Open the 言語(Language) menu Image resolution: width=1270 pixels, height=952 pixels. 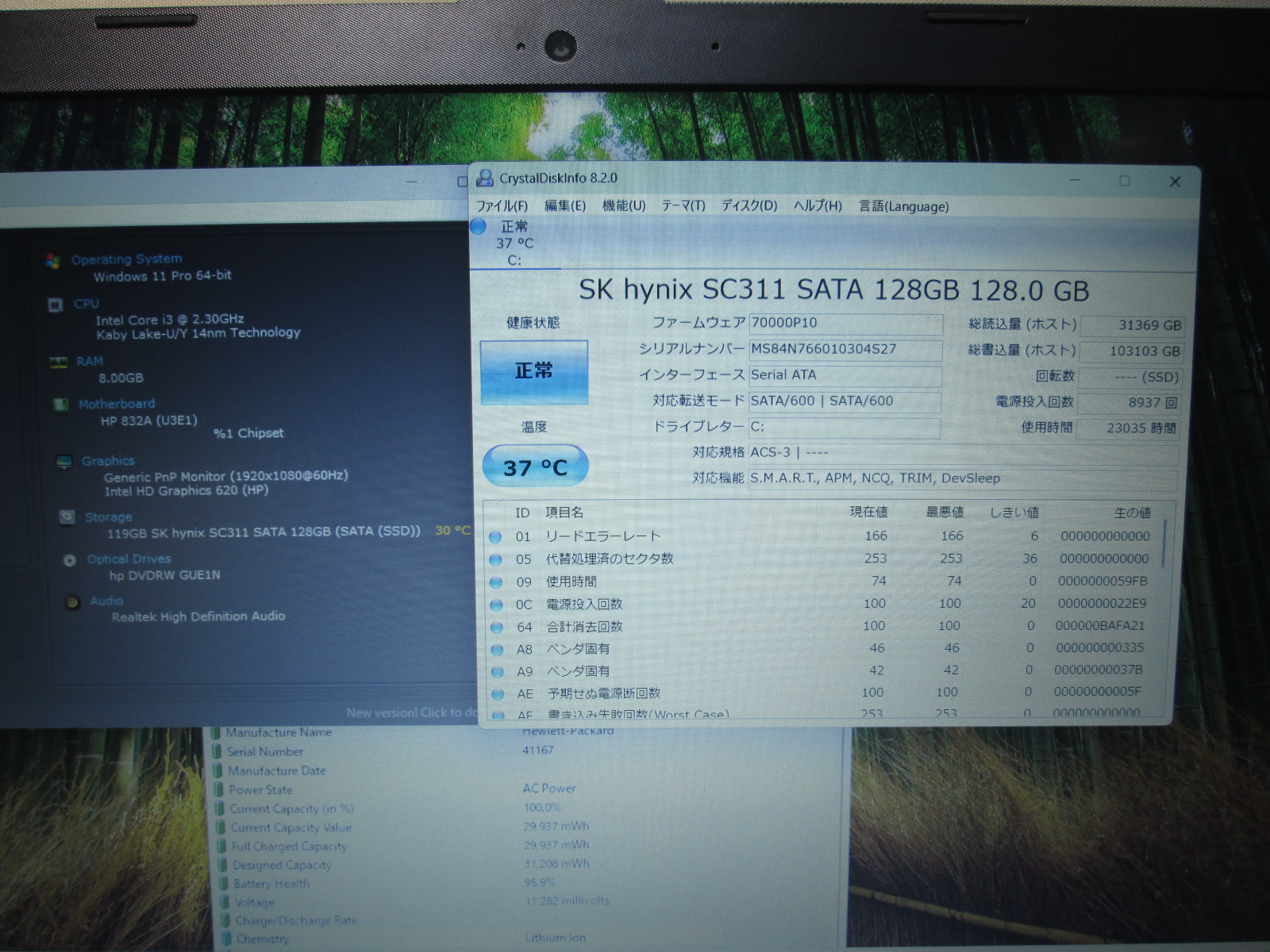903,207
